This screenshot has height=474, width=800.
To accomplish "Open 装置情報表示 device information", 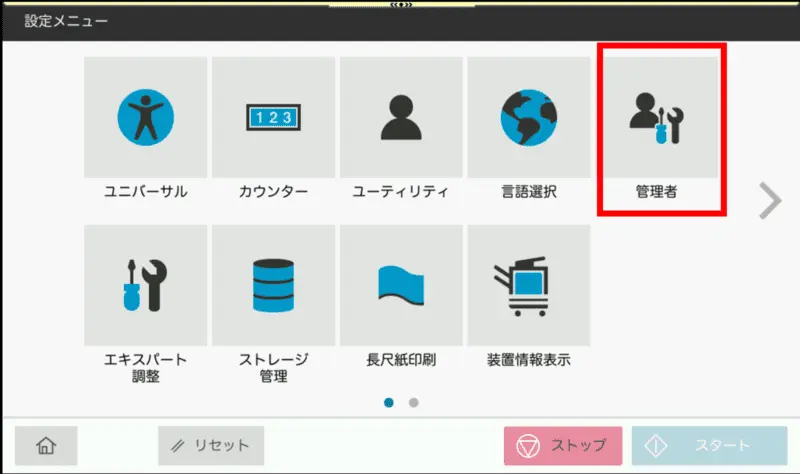I will (x=528, y=285).
